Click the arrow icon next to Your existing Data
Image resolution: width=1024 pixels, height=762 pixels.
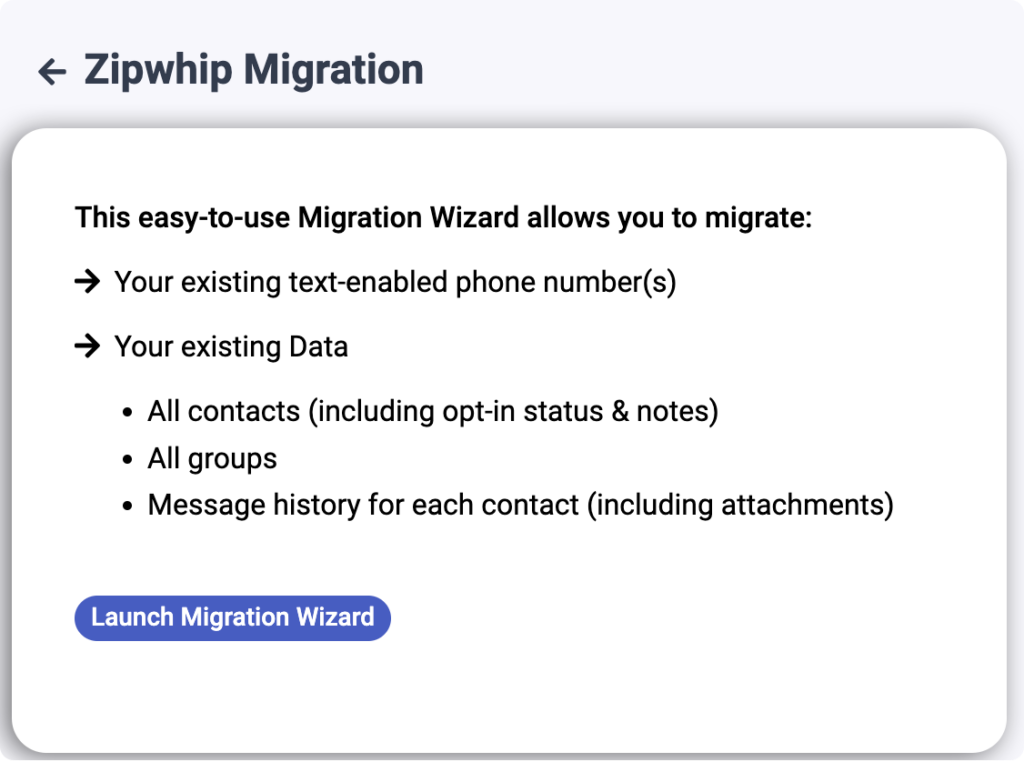(x=88, y=346)
